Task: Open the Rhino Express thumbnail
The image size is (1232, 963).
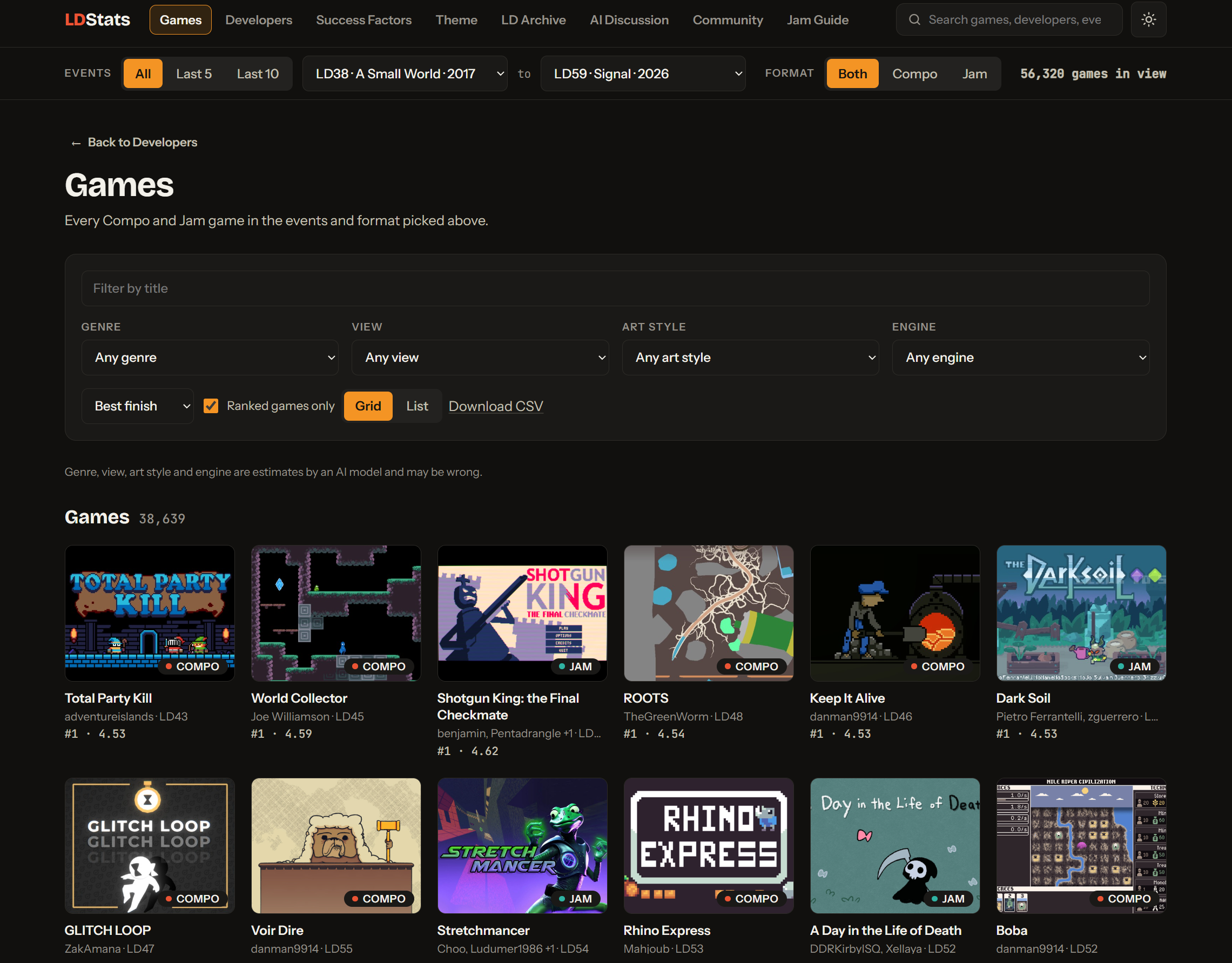Action: (709, 845)
